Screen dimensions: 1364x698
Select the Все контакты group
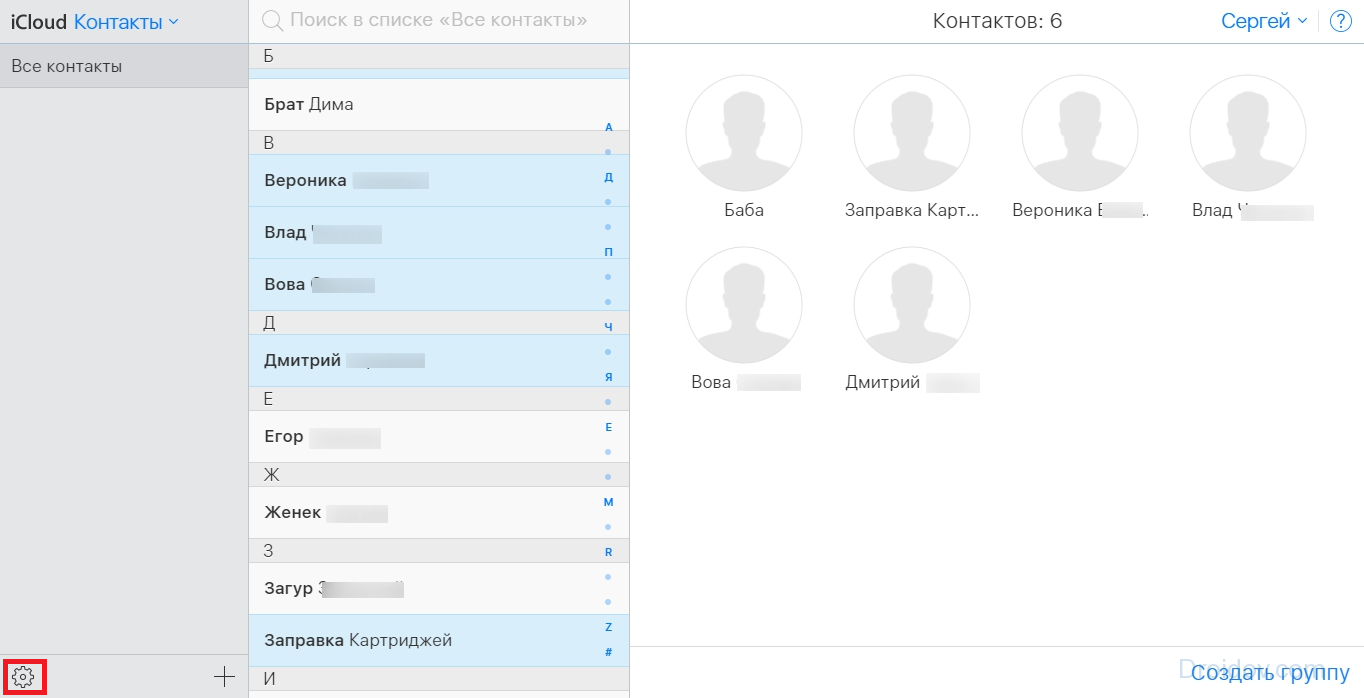pyautogui.click(x=124, y=67)
